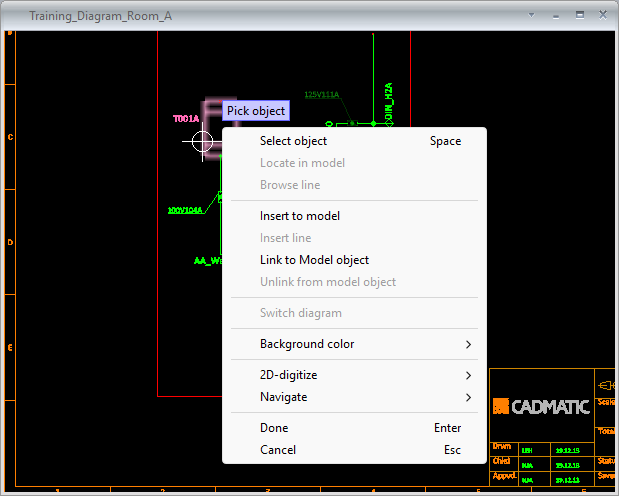Screen dimensions: 619x496
Task: Choose Unlink from model object
Action: pyautogui.click(x=328, y=282)
